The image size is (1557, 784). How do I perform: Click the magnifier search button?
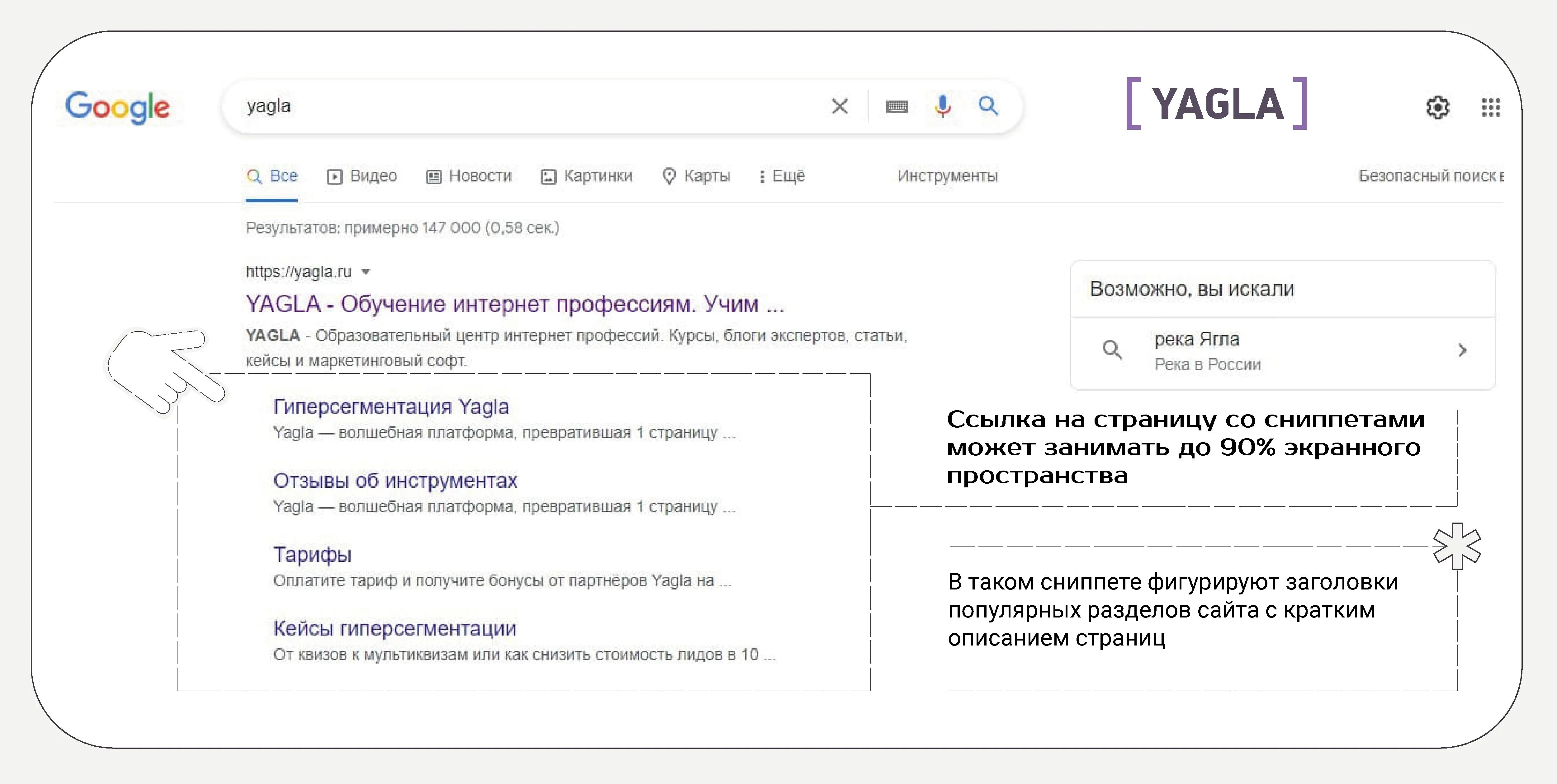coord(988,106)
